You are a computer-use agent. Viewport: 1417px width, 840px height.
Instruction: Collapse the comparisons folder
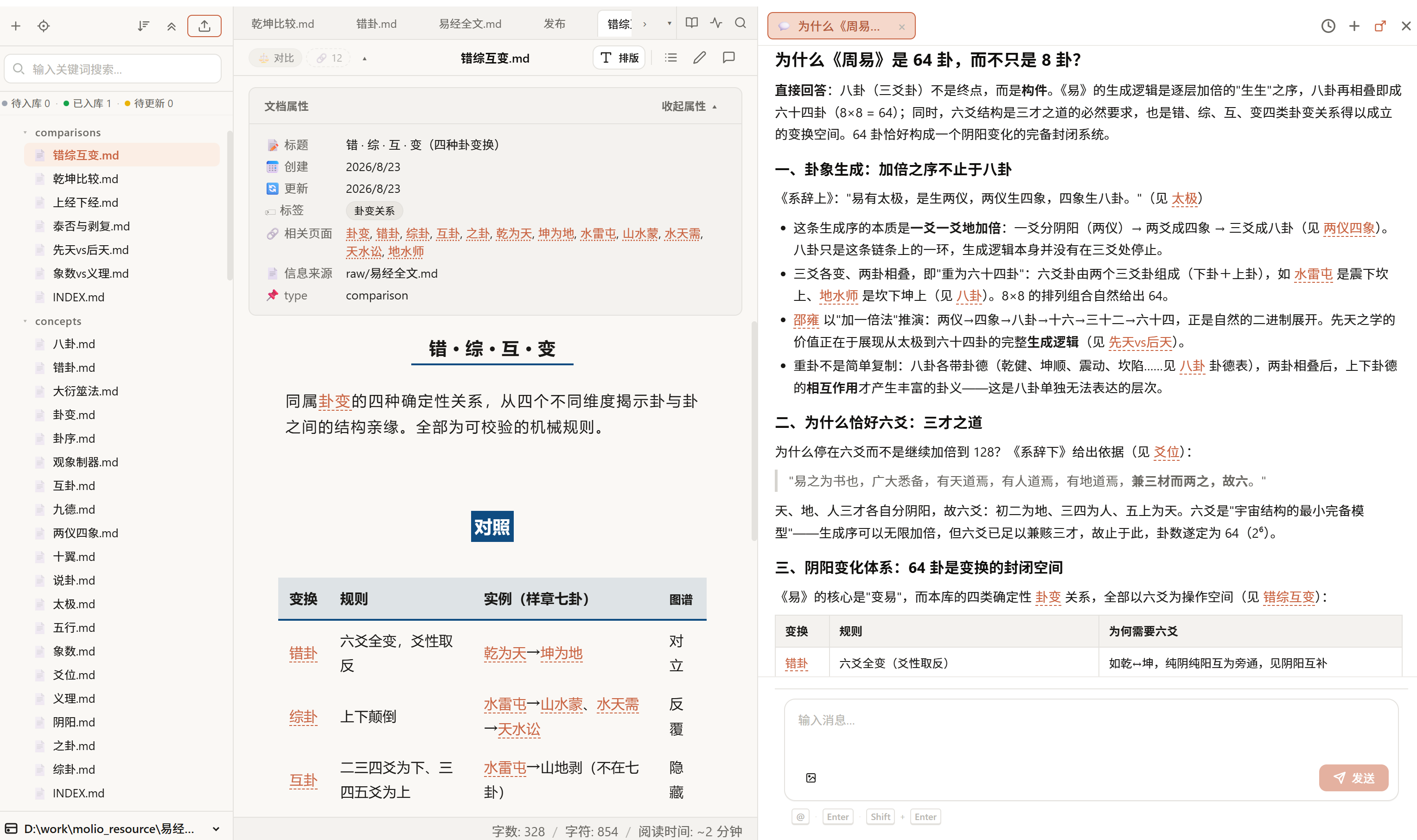coord(25,133)
